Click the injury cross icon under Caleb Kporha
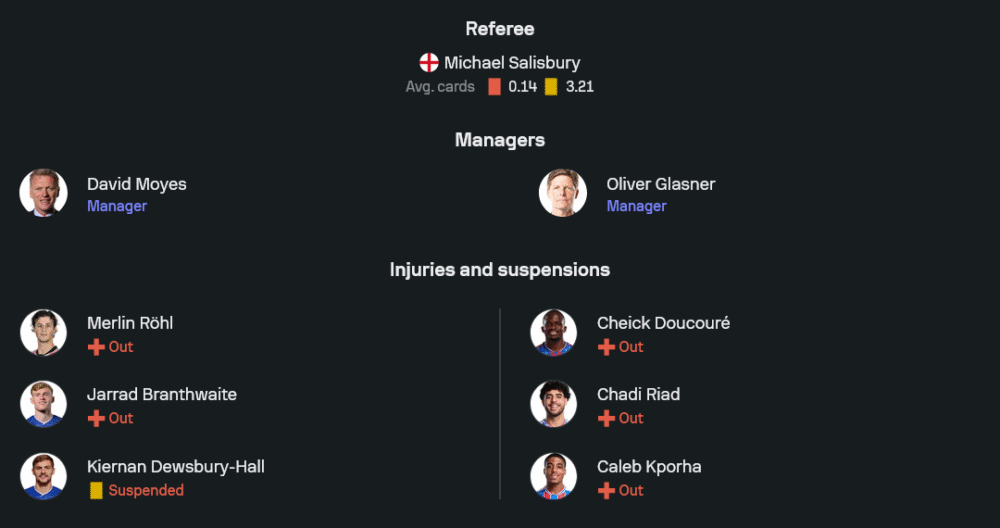The height and width of the screenshot is (528, 1000). pyautogui.click(x=606, y=491)
